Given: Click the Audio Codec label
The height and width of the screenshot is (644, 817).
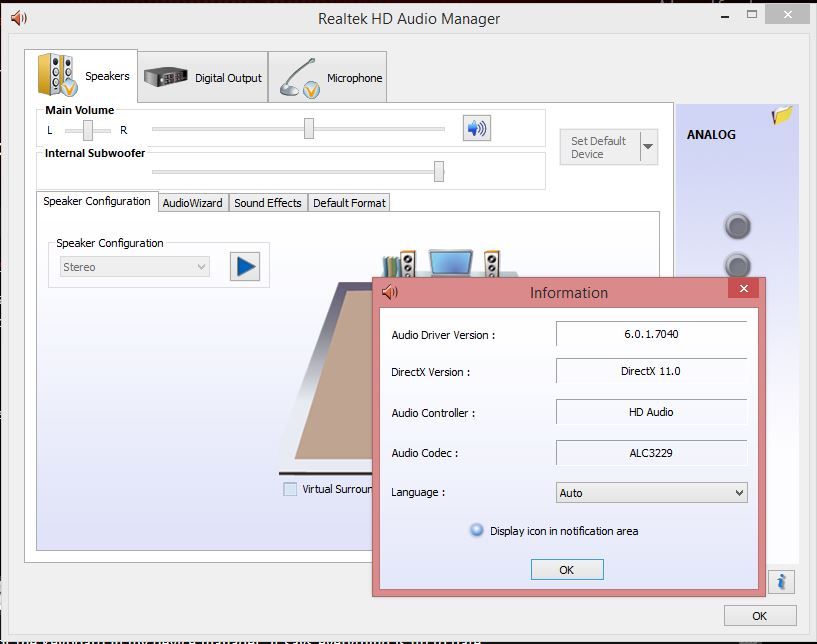Looking at the screenshot, I should coord(425,453).
